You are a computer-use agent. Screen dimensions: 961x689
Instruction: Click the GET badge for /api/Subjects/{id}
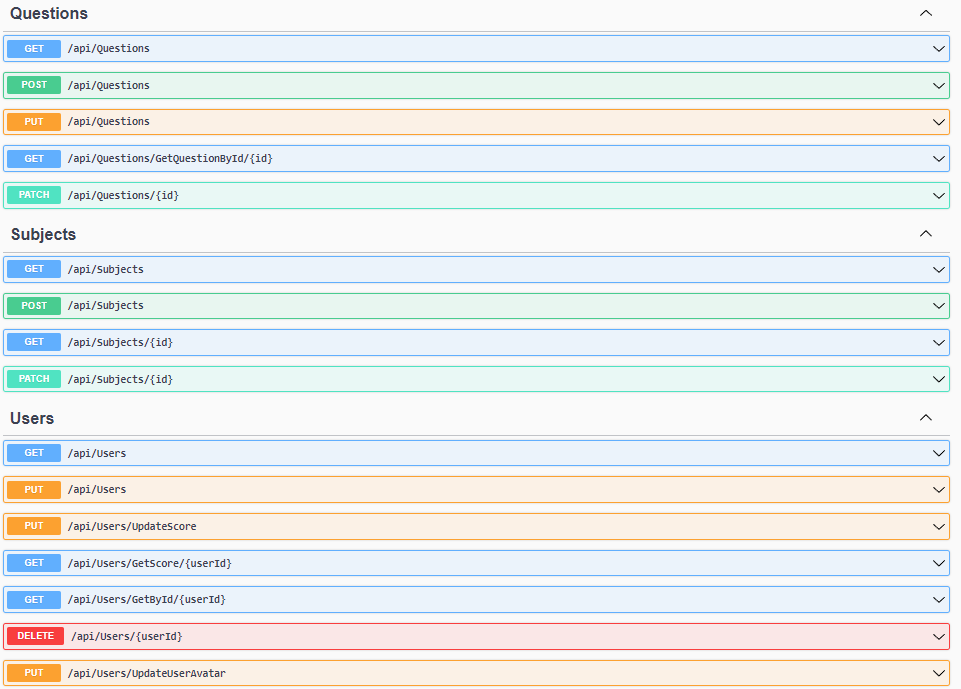click(x=34, y=342)
